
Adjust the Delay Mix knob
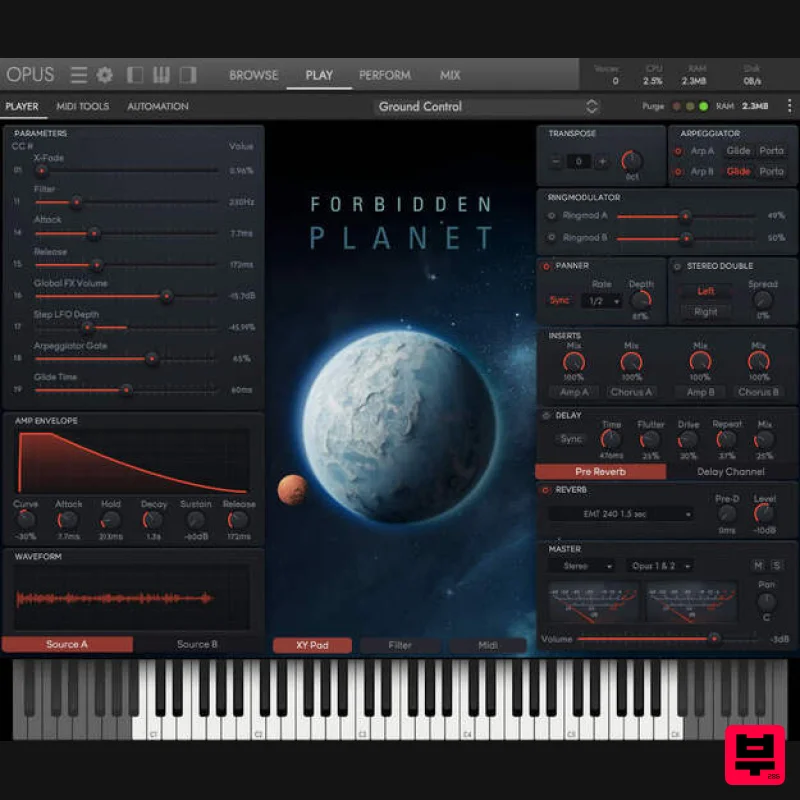point(764,439)
